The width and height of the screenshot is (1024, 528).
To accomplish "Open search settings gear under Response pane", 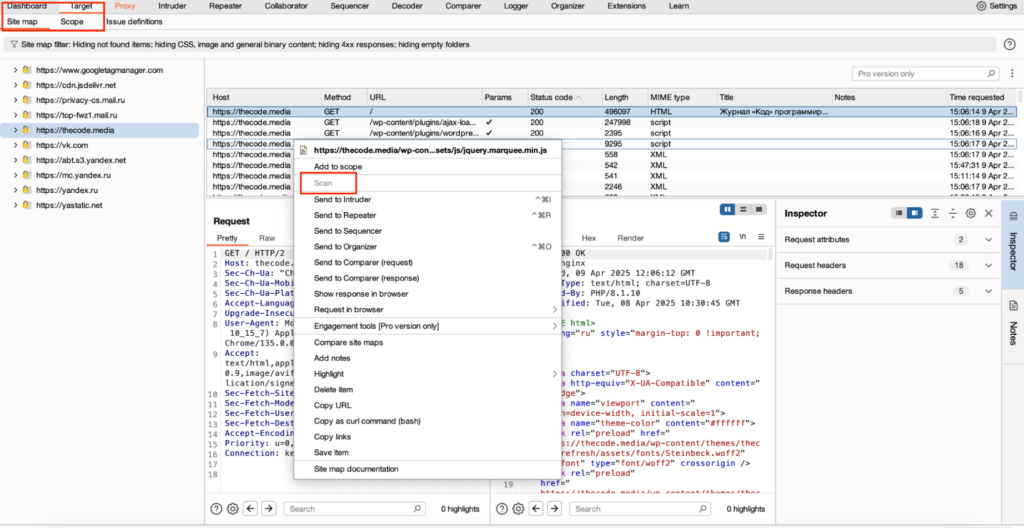I will pos(518,508).
